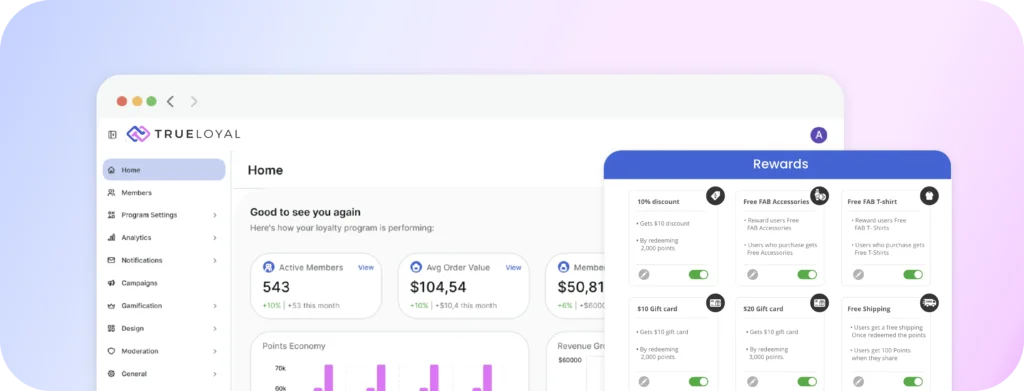Click the Free FAB T-shirt shirt icon

pyautogui.click(x=929, y=195)
